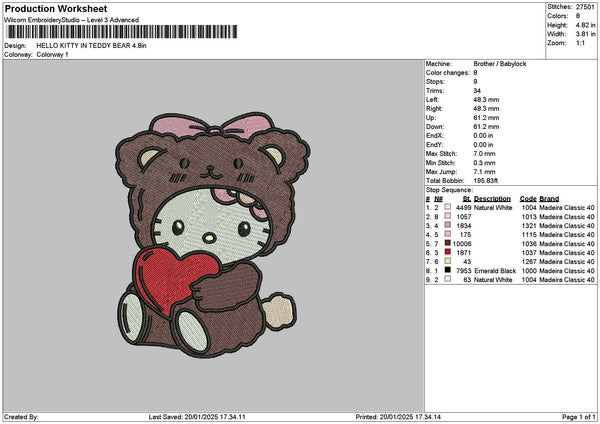Click the Emerald Black description text
The width and height of the screenshot is (600, 424).
pos(495,271)
